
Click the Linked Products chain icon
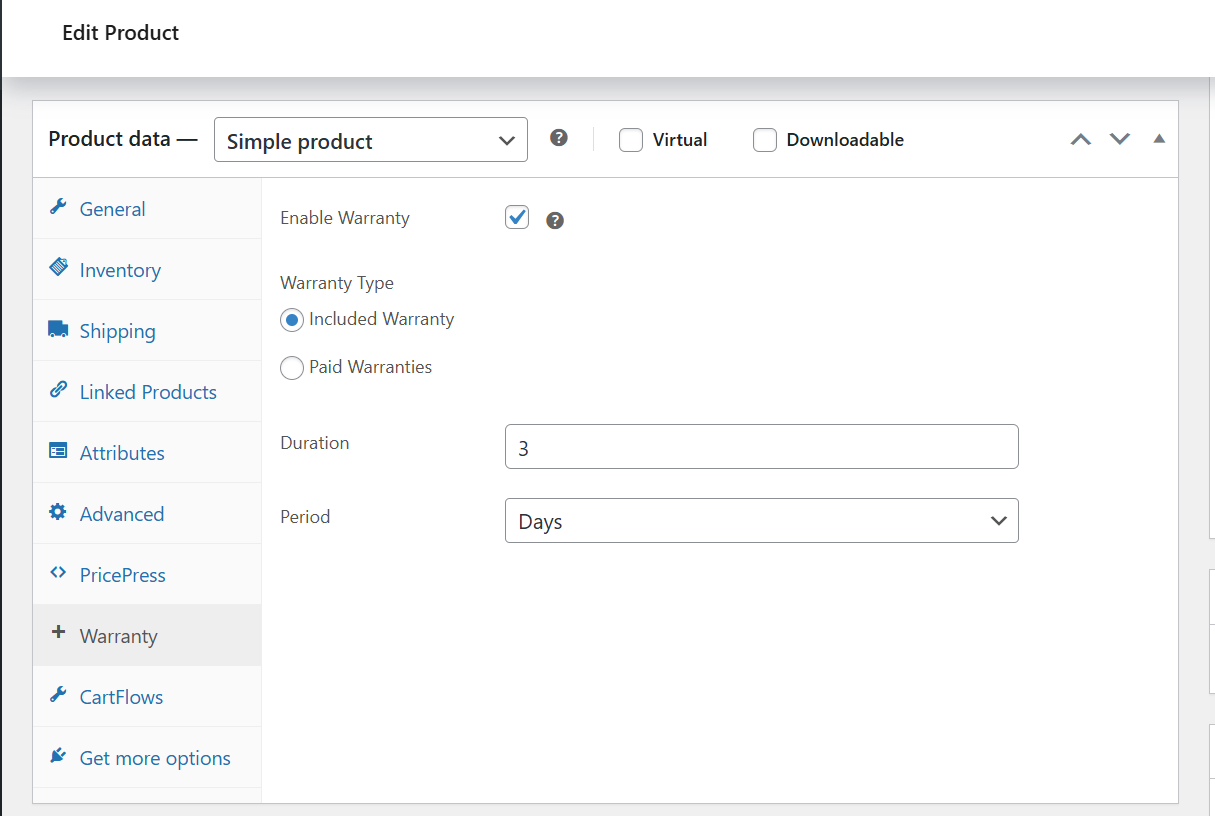point(58,391)
